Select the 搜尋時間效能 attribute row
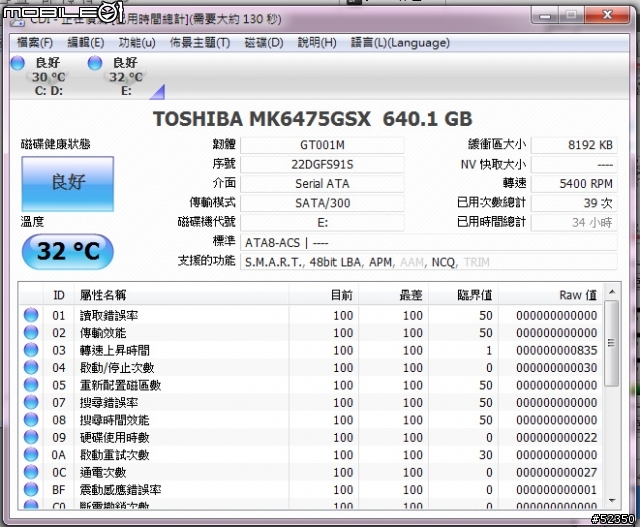 311,420
